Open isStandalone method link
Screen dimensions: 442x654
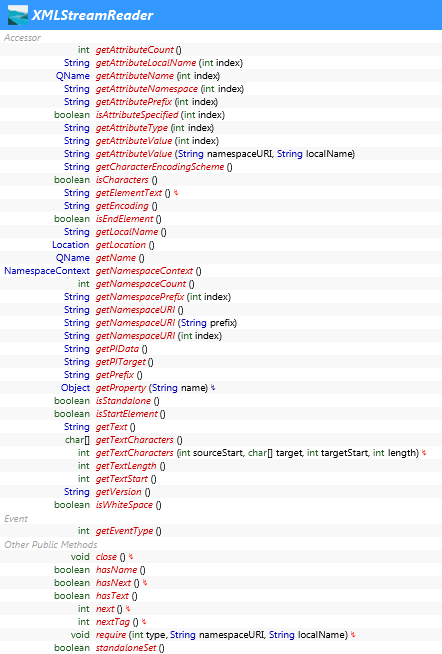(123, 400)
